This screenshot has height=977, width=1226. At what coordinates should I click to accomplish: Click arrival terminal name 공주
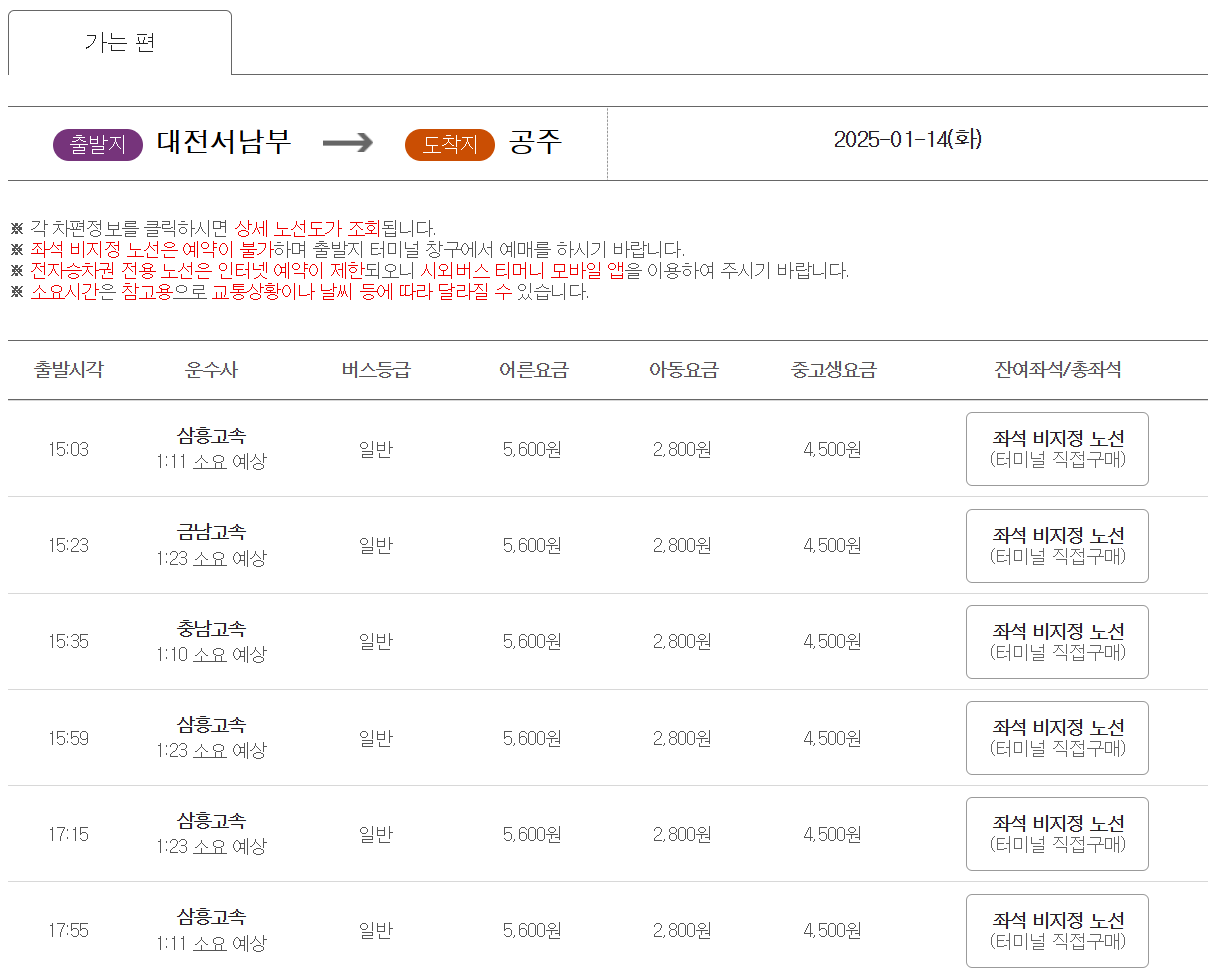[535, 142]
